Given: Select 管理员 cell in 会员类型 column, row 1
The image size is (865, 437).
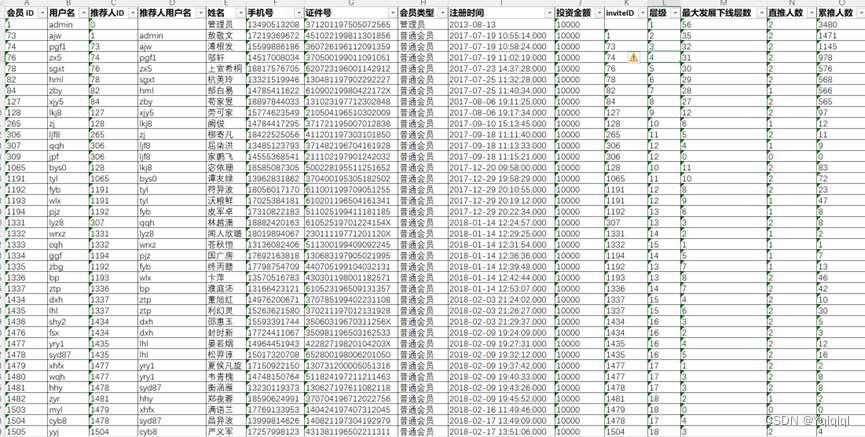Looking at the screenshot, I should click(423, 24).
